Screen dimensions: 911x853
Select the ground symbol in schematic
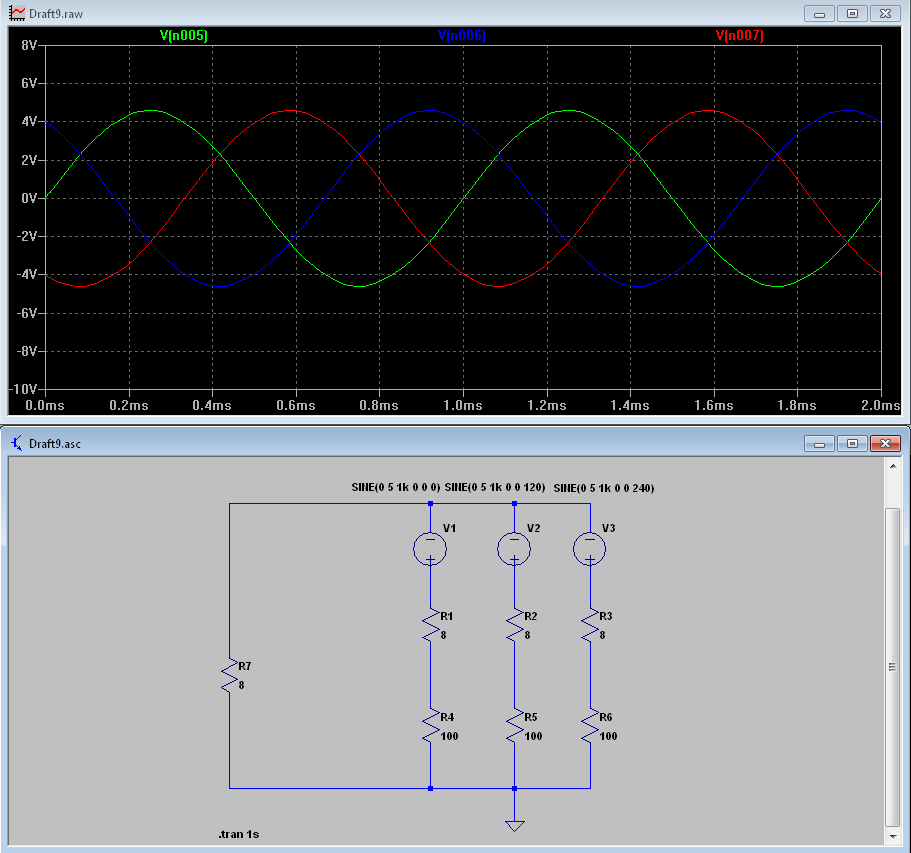(514, 824)
